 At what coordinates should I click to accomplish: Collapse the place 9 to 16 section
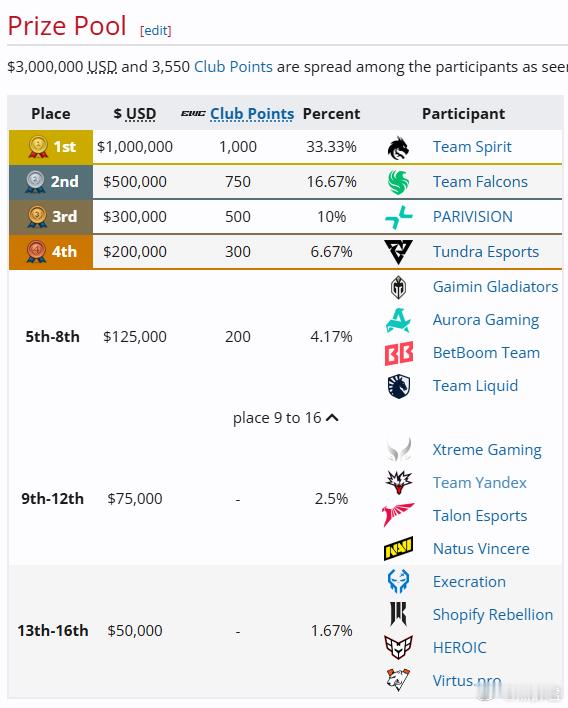point(285,418)
